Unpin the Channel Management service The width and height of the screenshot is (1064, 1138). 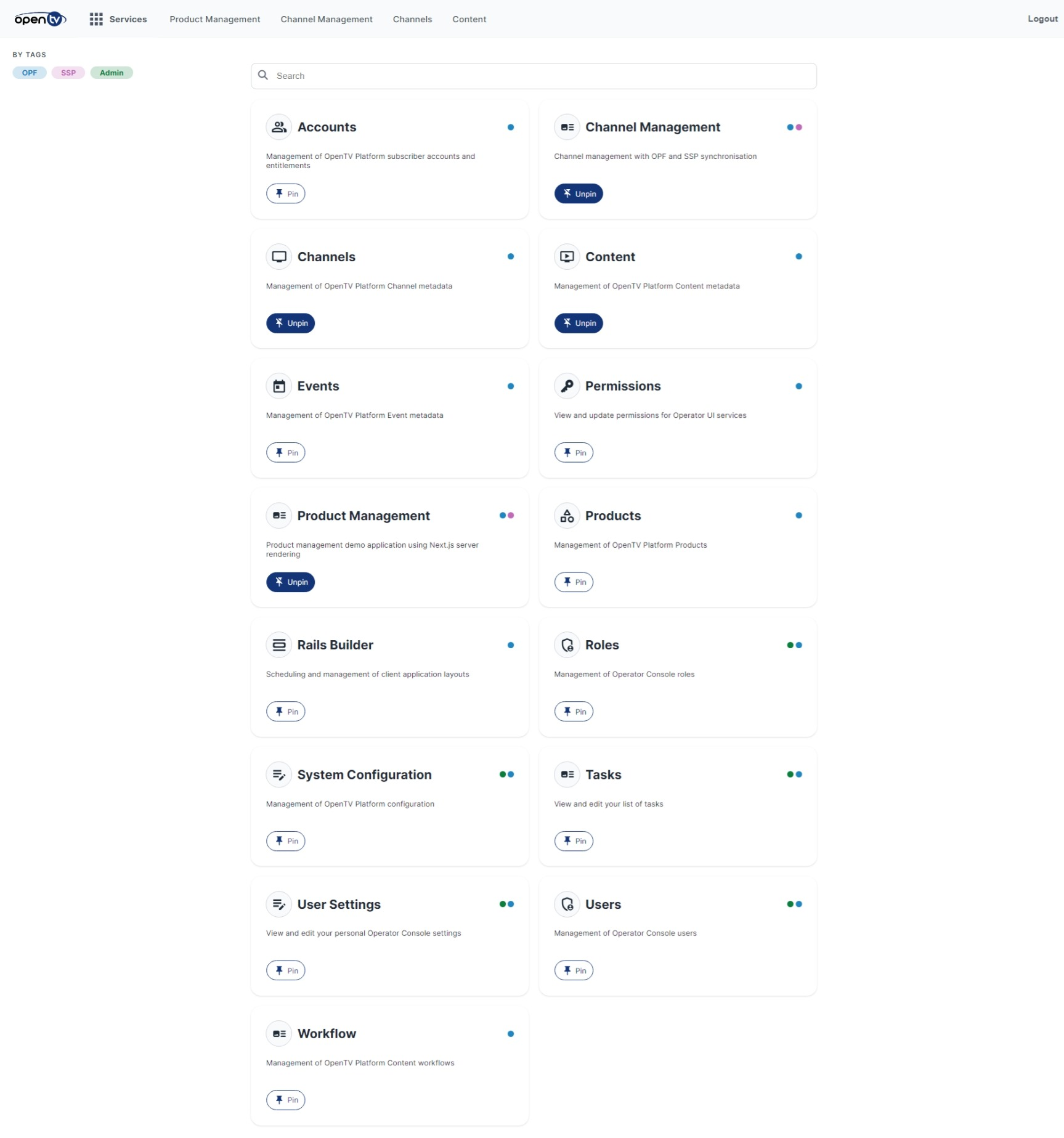(579, 193)
